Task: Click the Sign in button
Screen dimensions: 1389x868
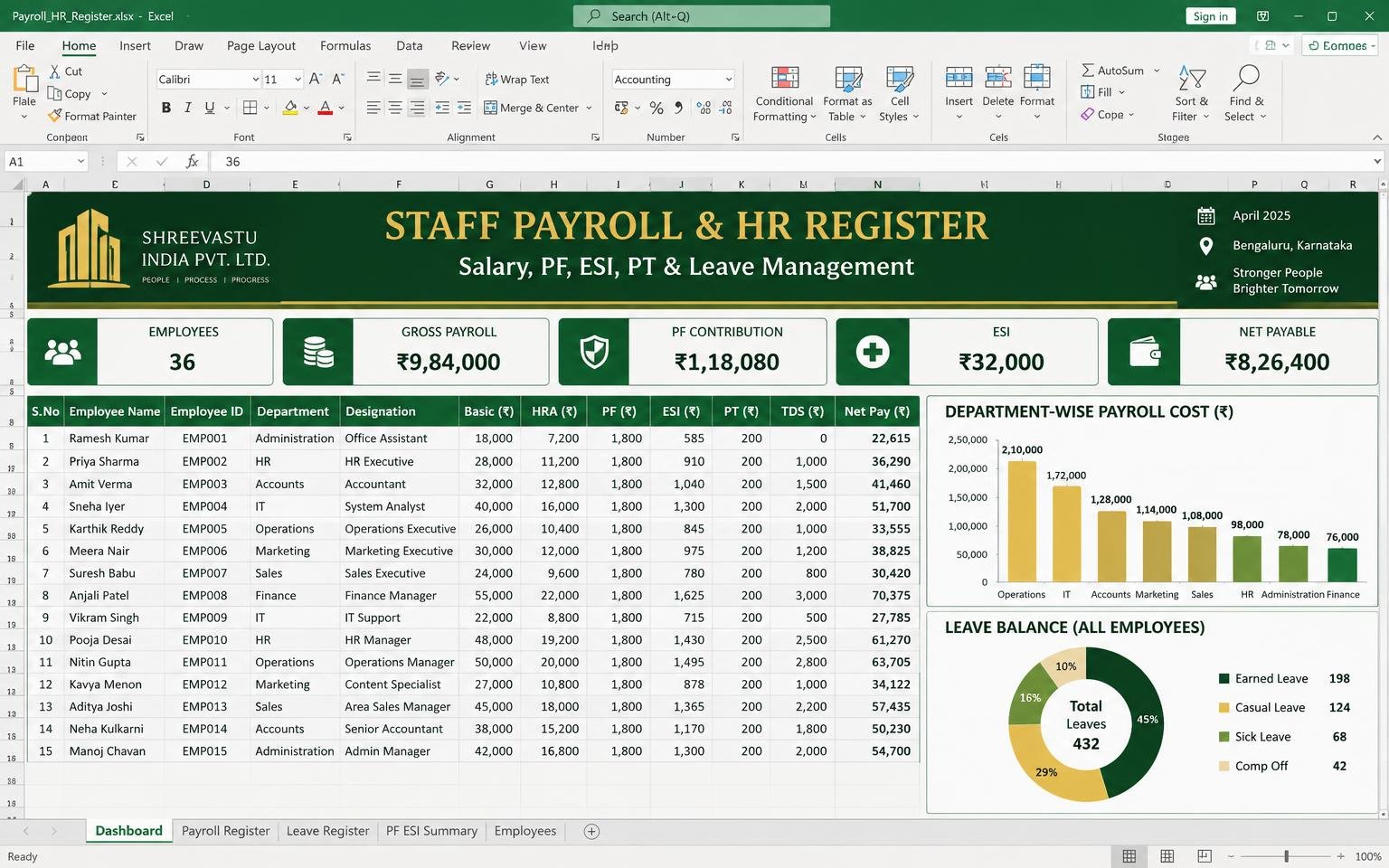Action: [1210, 16]
